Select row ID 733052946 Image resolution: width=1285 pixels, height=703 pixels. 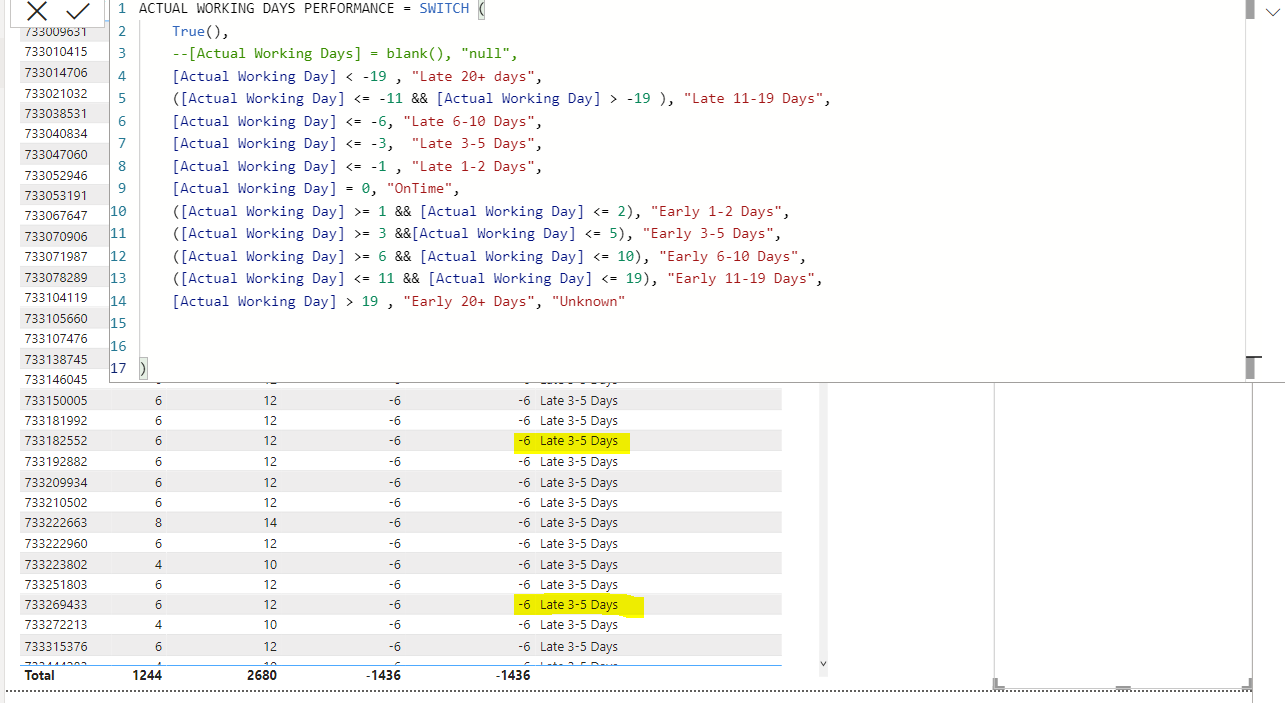[56, 175]
